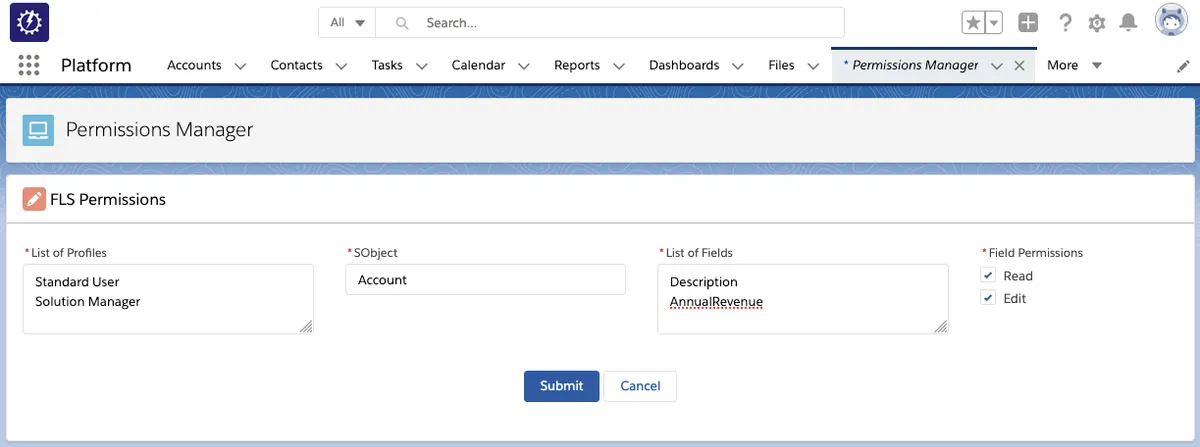
Task: Open the More navigation menu
Action: click(1074, 65)
